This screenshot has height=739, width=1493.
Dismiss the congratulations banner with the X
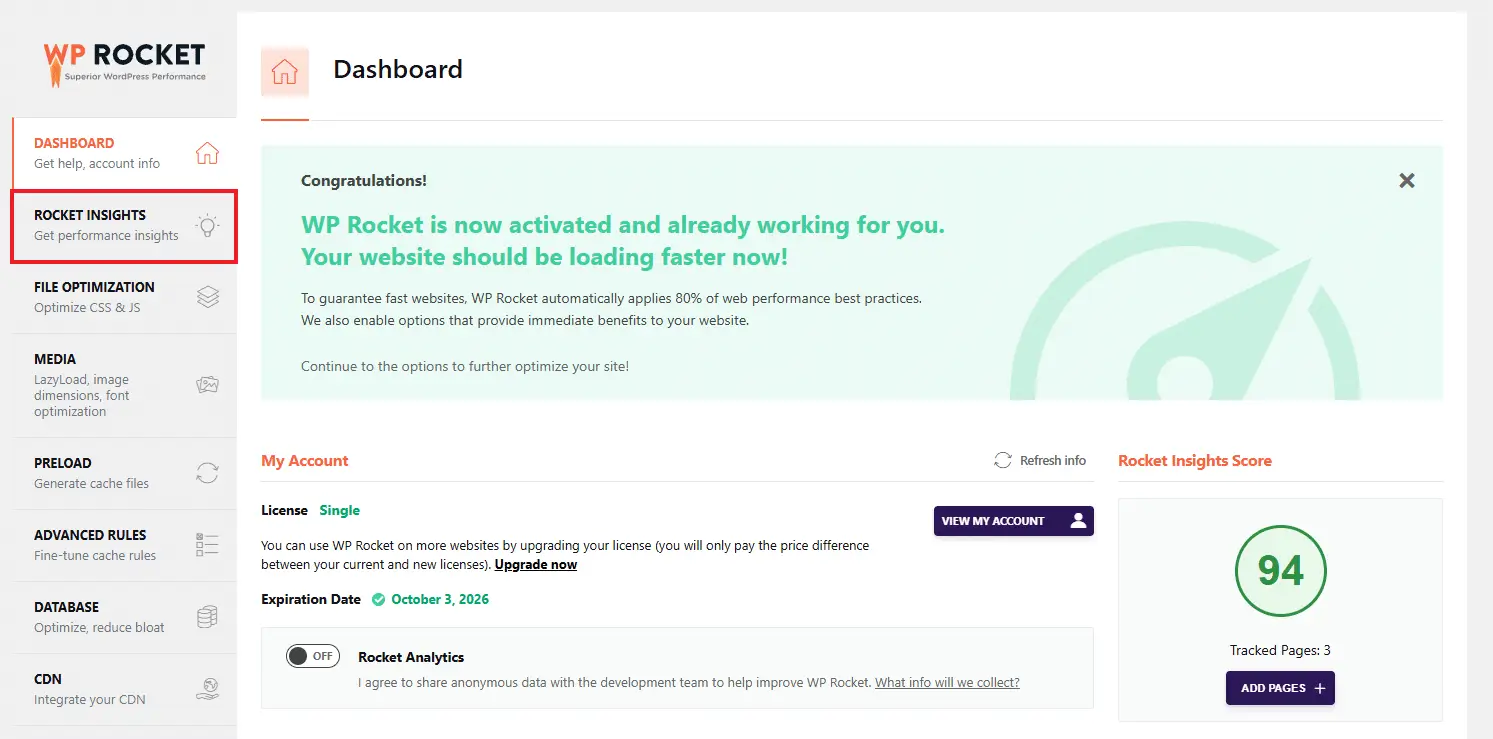1407,180
